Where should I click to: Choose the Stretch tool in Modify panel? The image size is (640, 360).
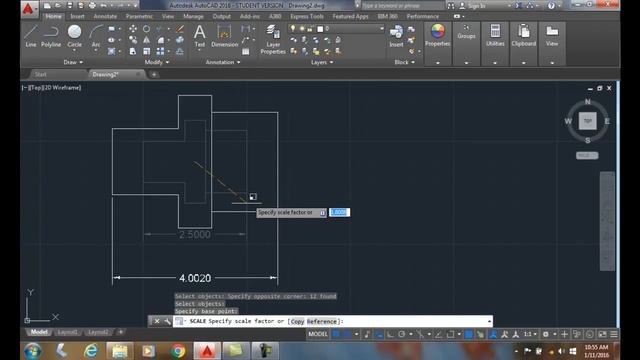[133, 51]
